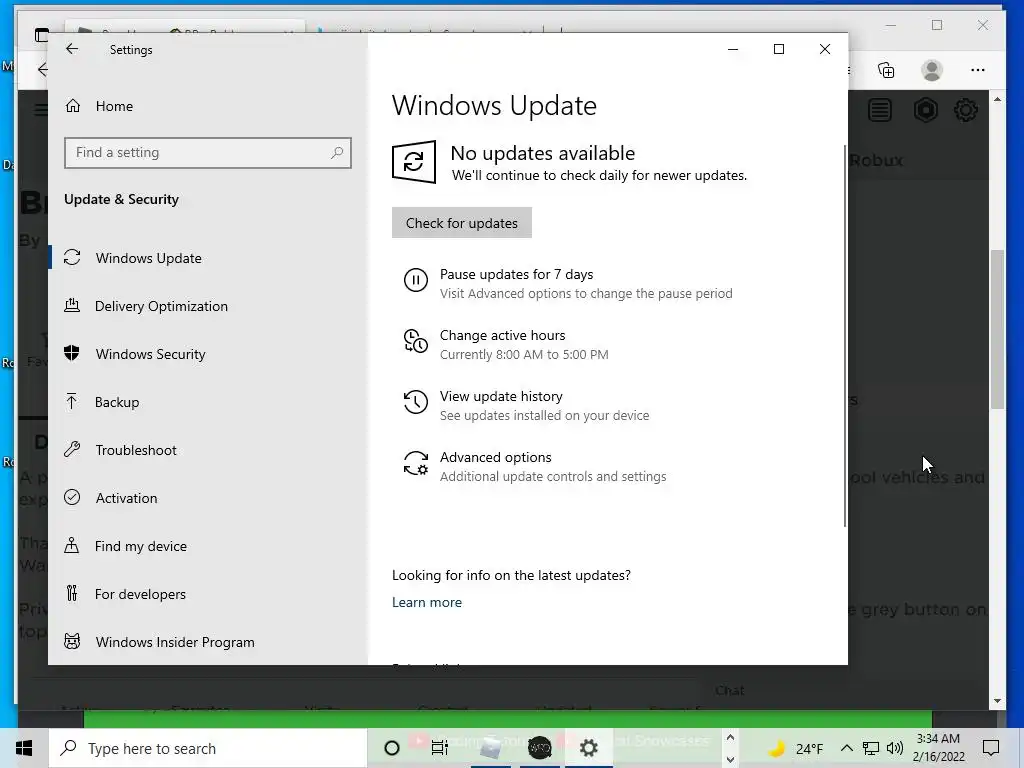Click the Roblox notifications list icon

click(880, 110)
